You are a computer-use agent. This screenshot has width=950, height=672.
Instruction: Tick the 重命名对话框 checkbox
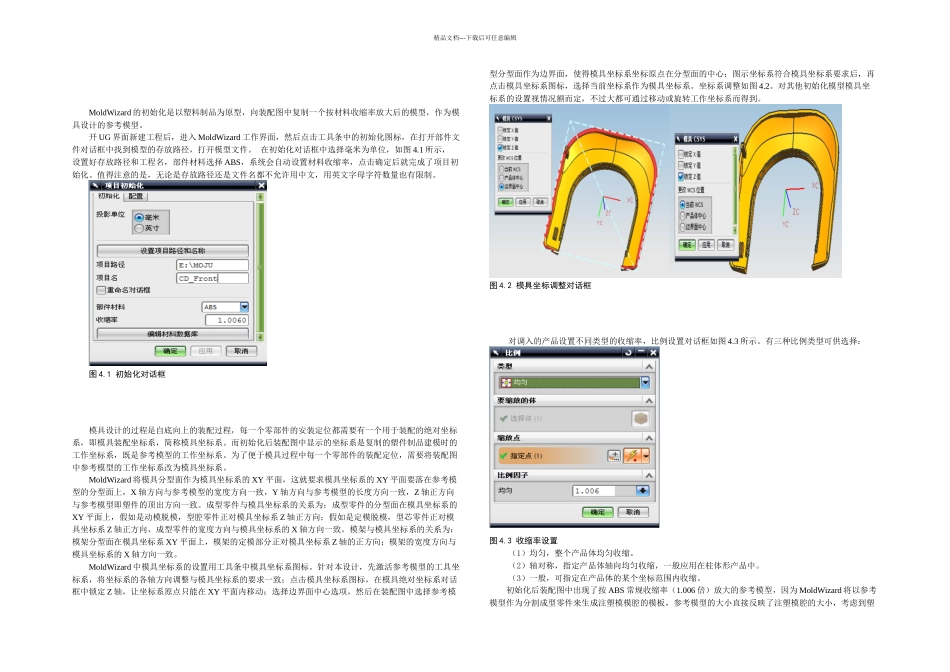101,290
